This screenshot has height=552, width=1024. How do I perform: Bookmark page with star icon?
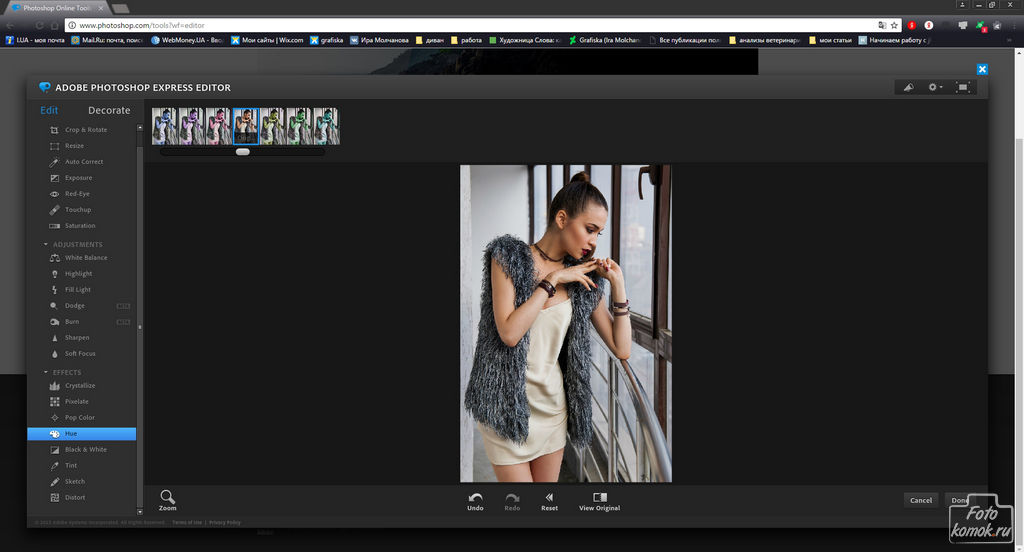pyautogui.click(x=894, y=25)
